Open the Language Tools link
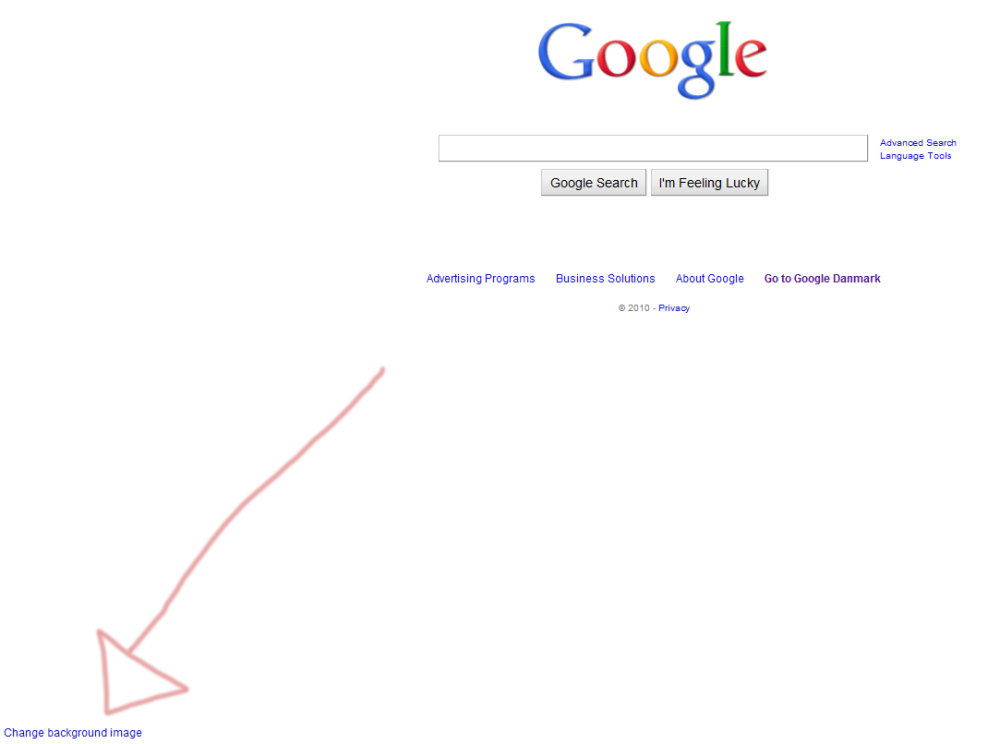The width and height of the screenshot is (1000, 744). pyautogui.click(x=915, y=156)
